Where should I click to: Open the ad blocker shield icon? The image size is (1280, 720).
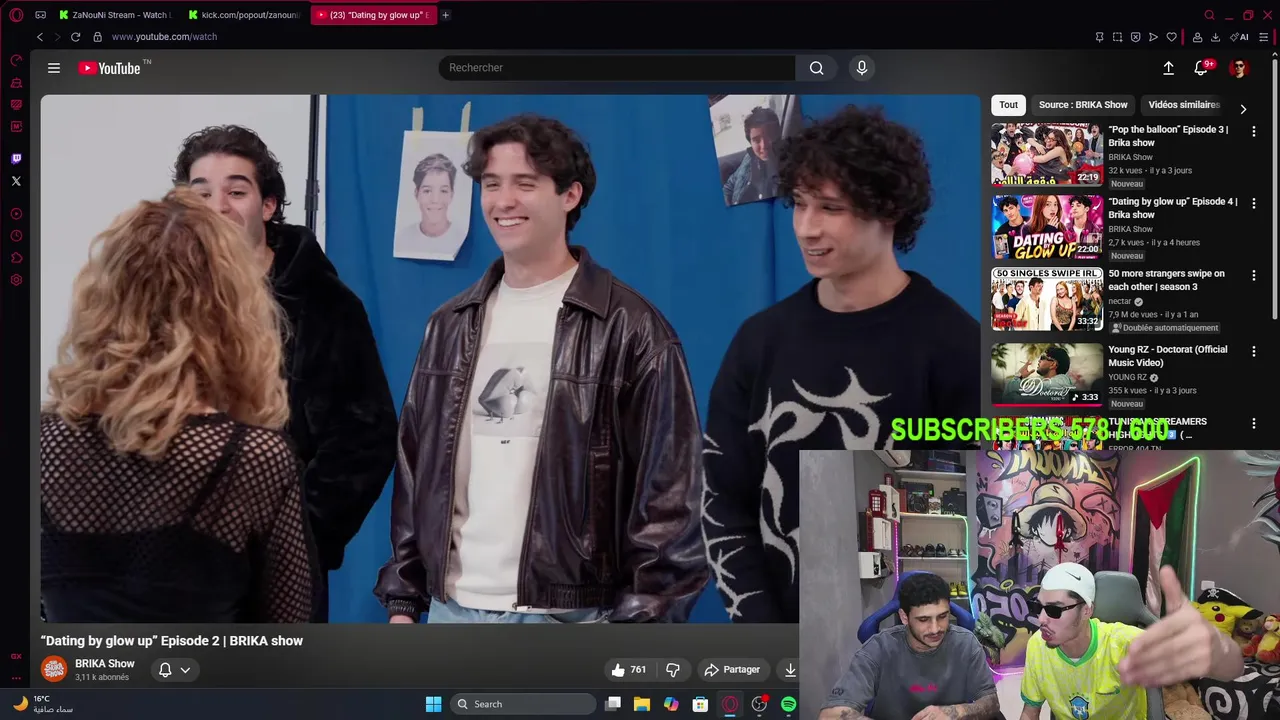point(1135,37)
